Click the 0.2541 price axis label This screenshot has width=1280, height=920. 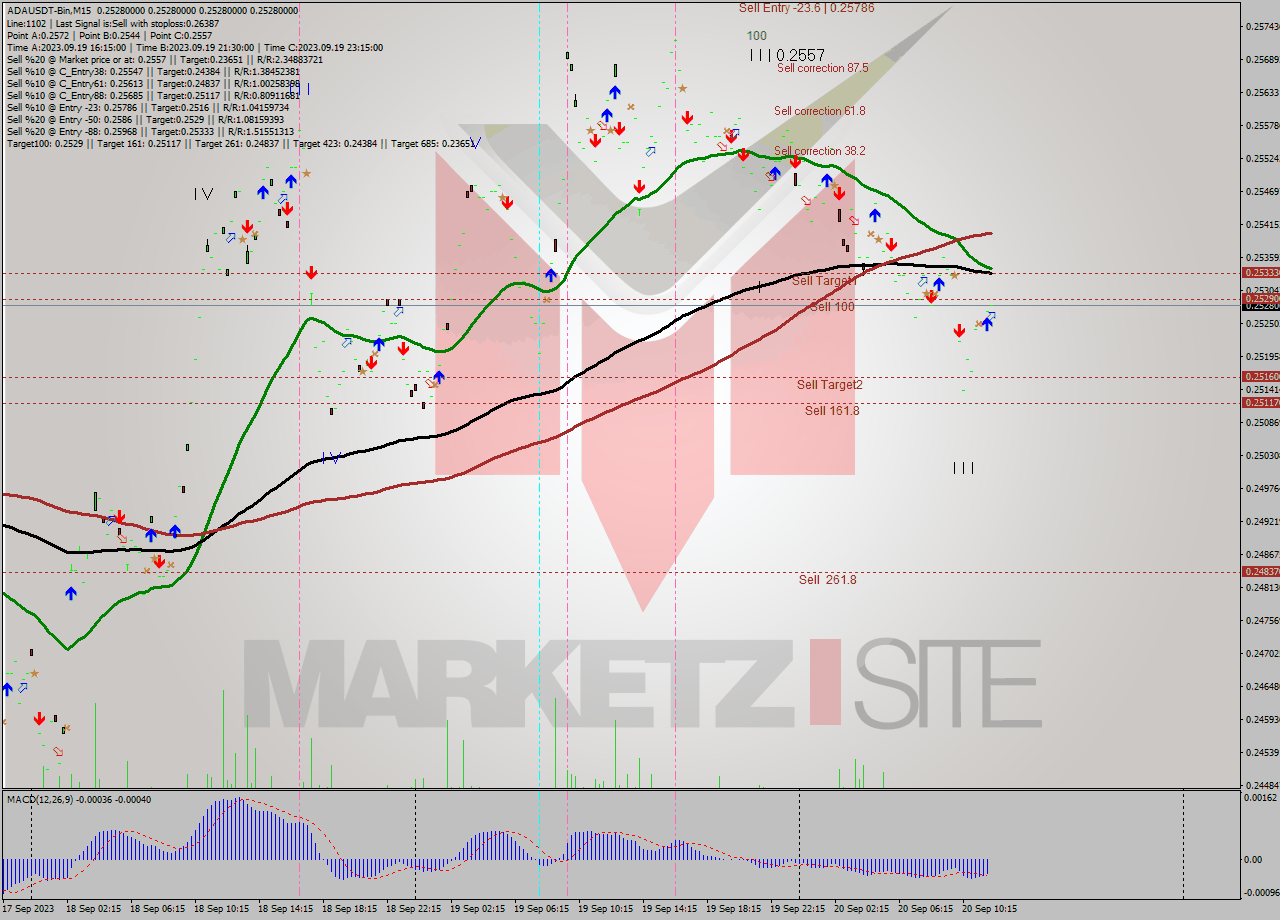[x=1263, y=224]
